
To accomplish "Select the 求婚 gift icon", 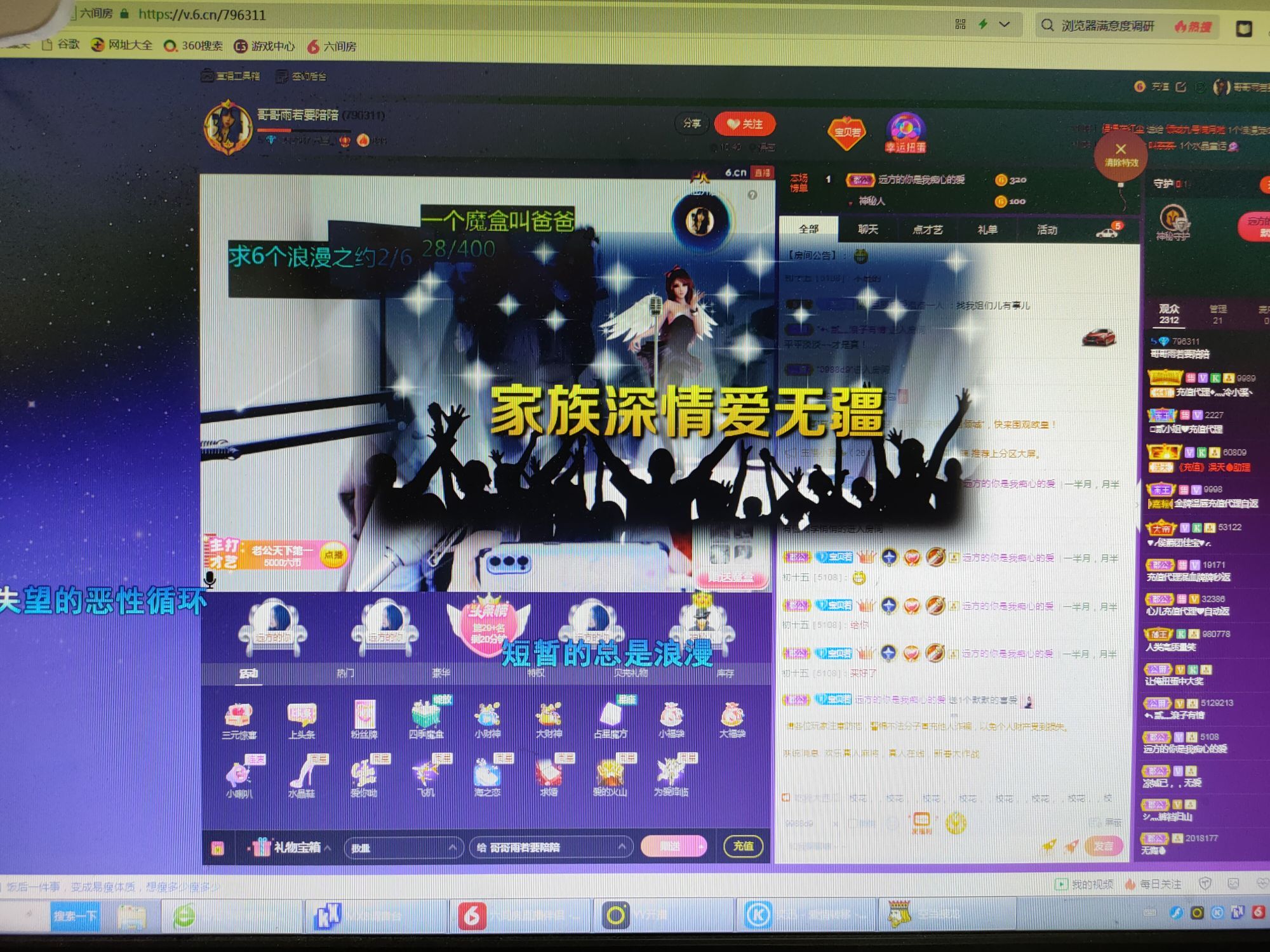I will click(x=549, y=773).
